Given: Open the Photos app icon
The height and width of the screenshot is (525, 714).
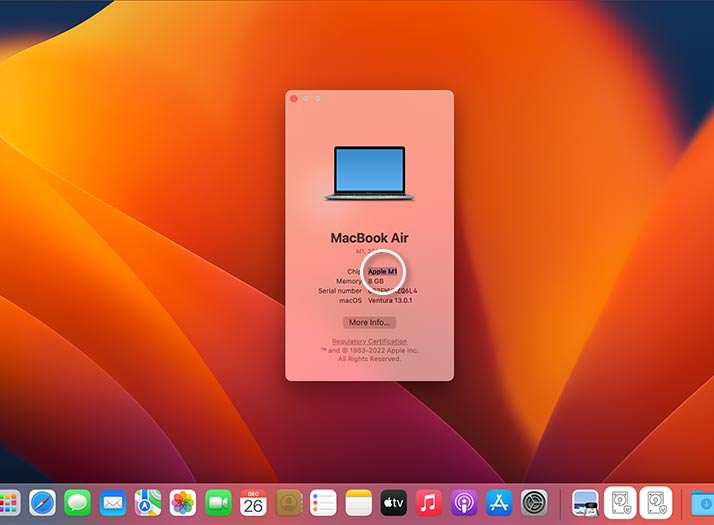Looking at the screenshot, I should point(183,503).
